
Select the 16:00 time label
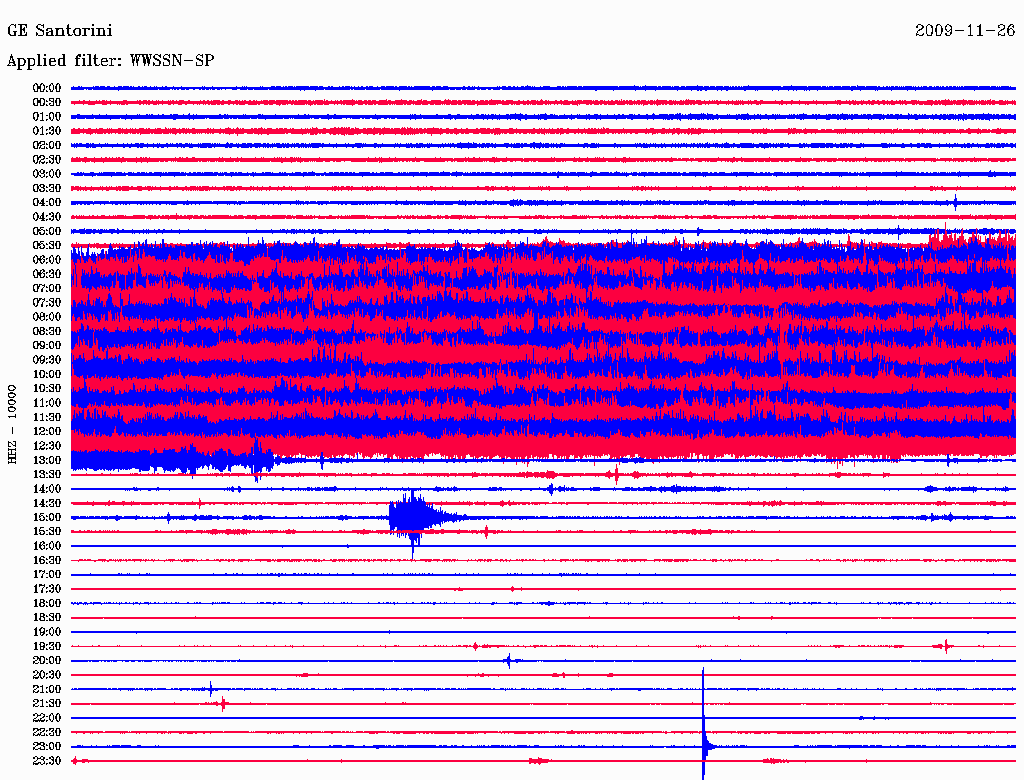point(47,546)
